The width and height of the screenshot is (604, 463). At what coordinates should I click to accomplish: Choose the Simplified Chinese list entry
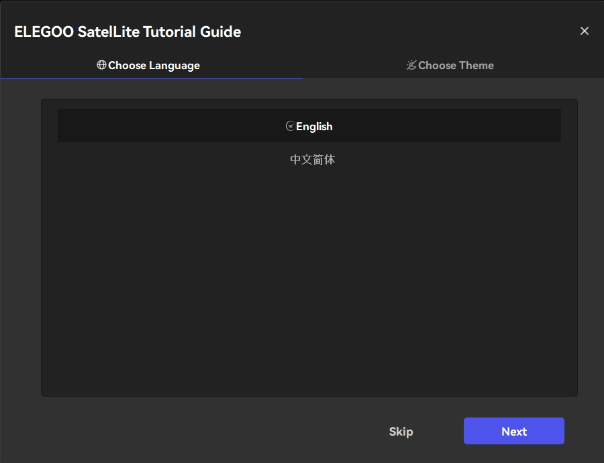(x=312, y=159)
